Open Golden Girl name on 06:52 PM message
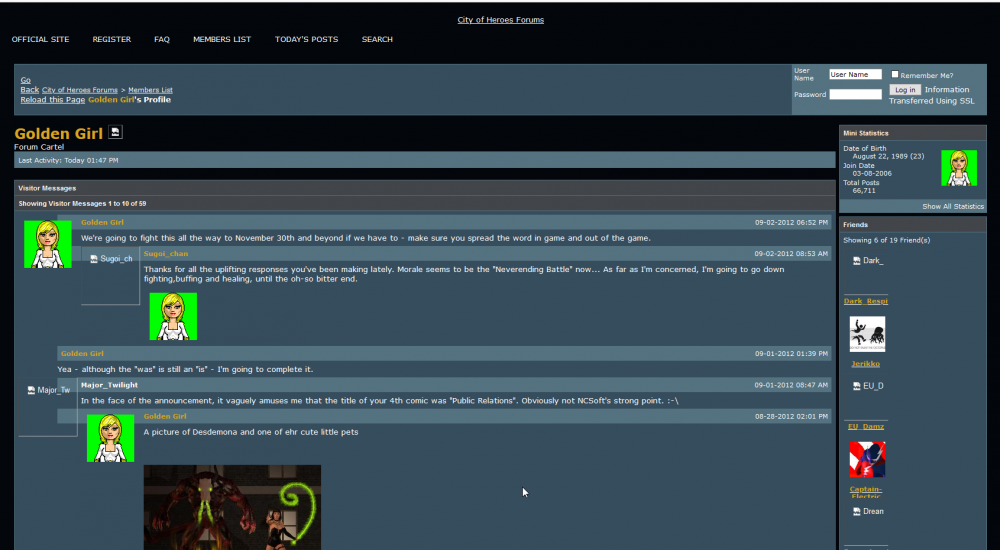 [x=103, y=223]
